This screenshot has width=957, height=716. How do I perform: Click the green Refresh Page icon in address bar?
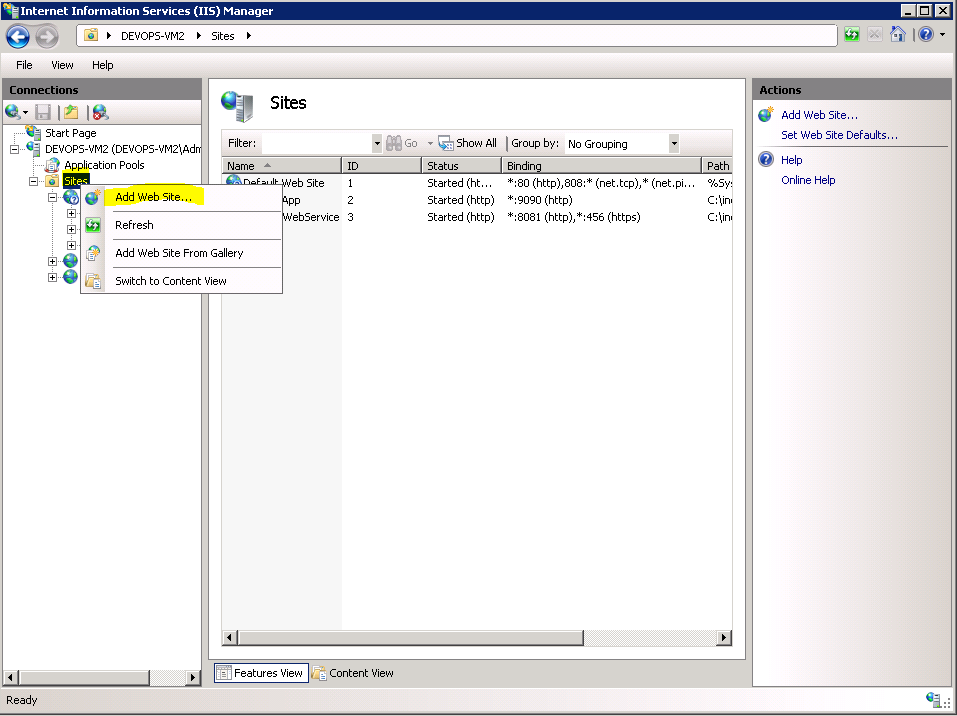(x=852, y=35)
